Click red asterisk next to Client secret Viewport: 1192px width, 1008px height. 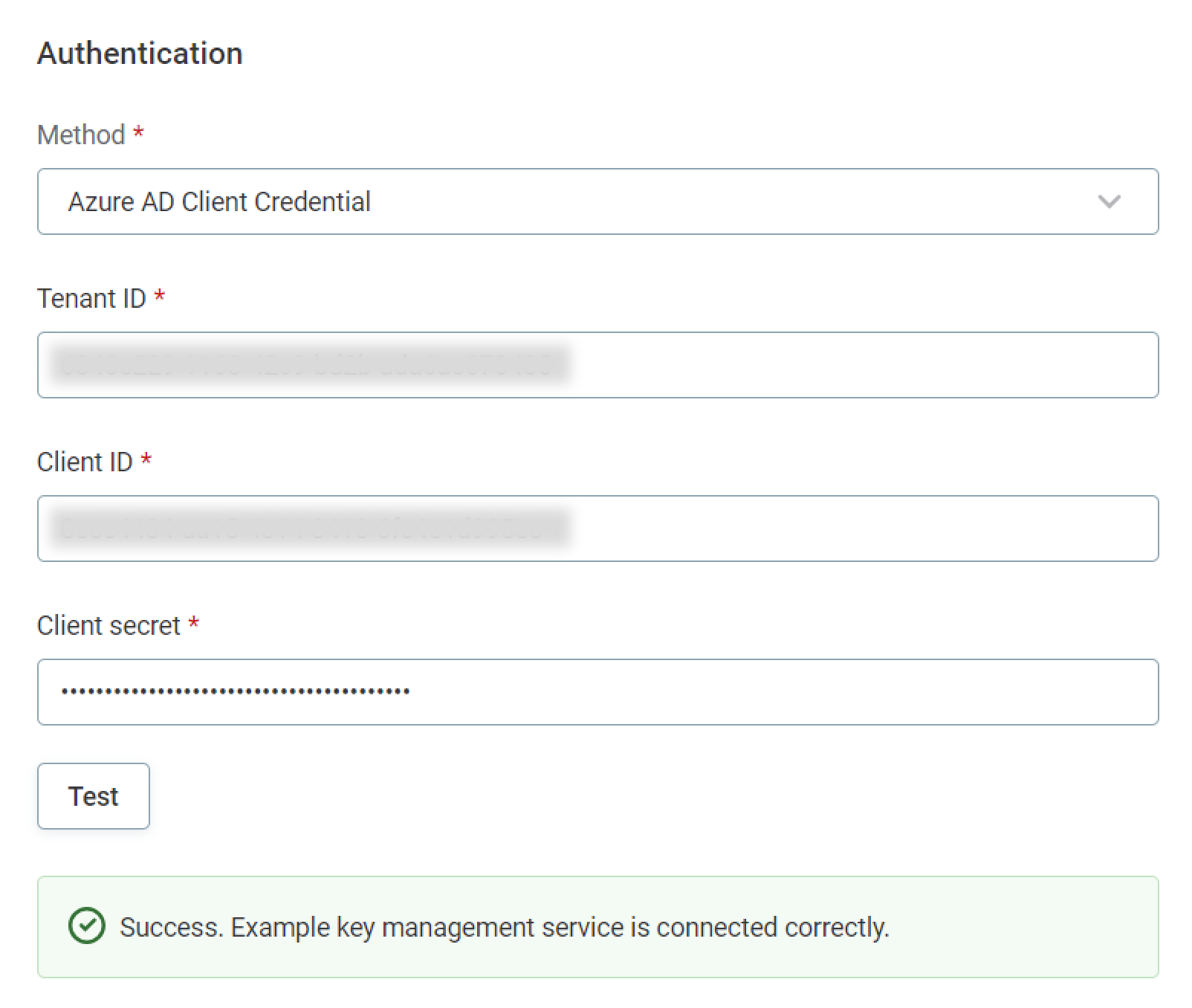point(194,624)
